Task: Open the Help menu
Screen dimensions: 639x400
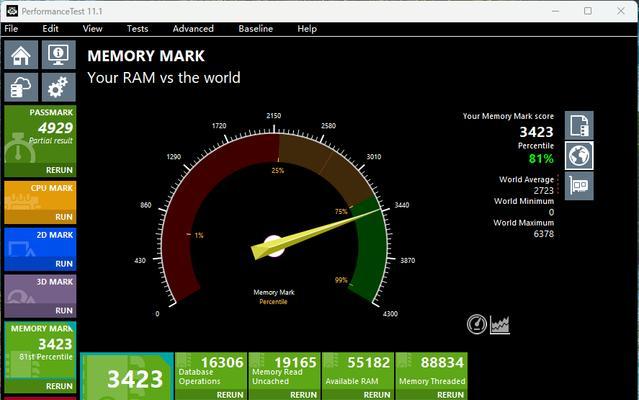Action: 307,29
